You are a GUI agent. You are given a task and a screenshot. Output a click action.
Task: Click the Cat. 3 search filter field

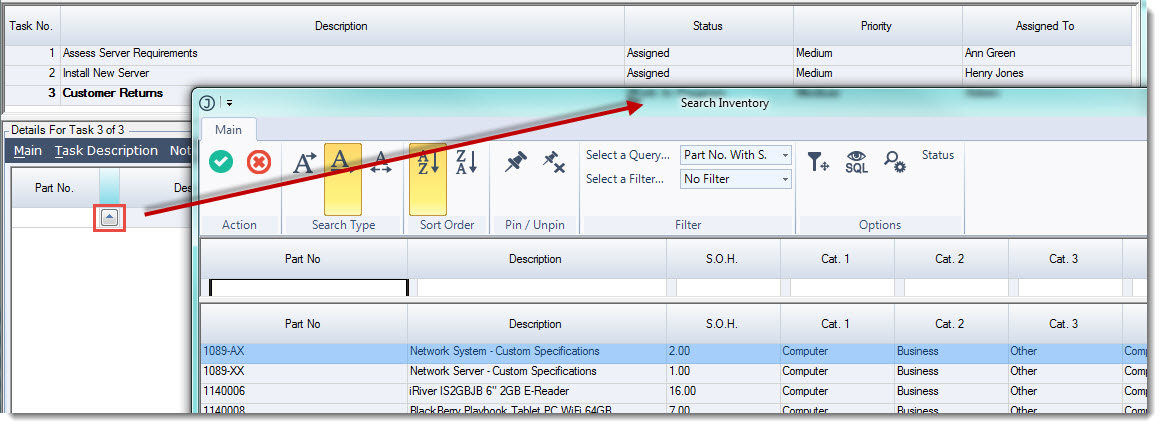point(1069,287)
